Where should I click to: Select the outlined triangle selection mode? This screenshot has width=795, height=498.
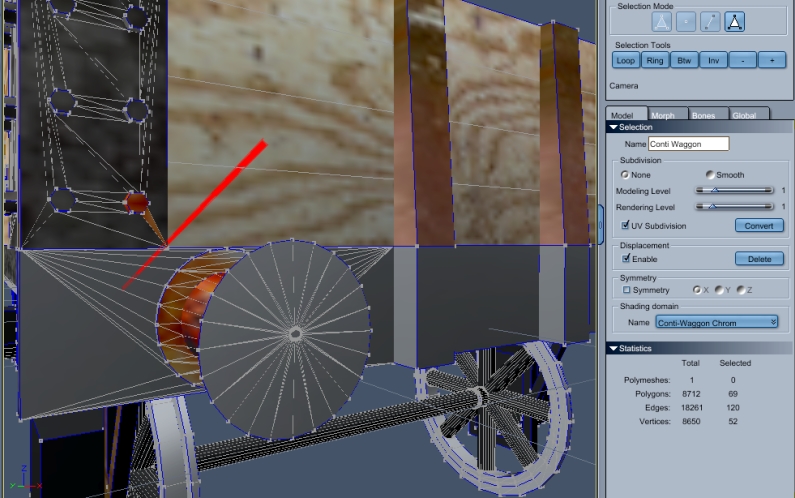[661, 22]
